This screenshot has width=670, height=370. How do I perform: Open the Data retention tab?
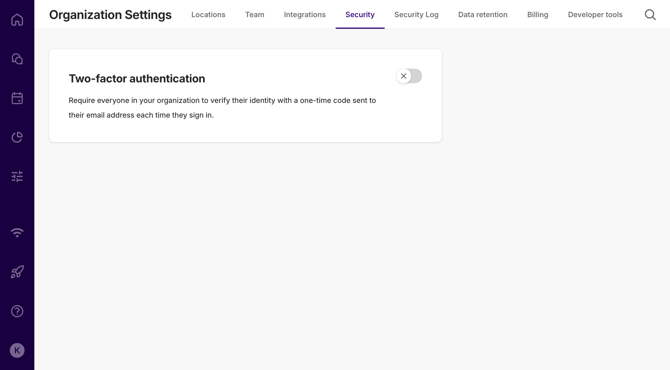pos(483,15)
